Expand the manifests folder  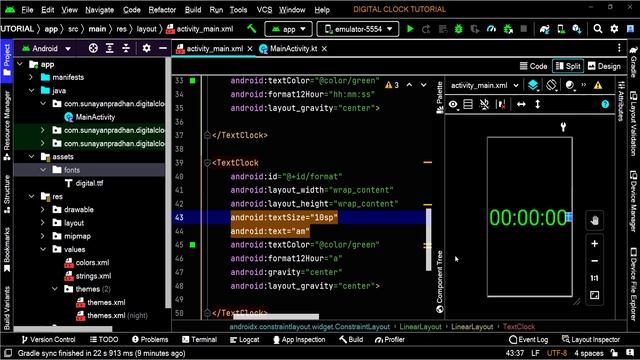(31, 77)
